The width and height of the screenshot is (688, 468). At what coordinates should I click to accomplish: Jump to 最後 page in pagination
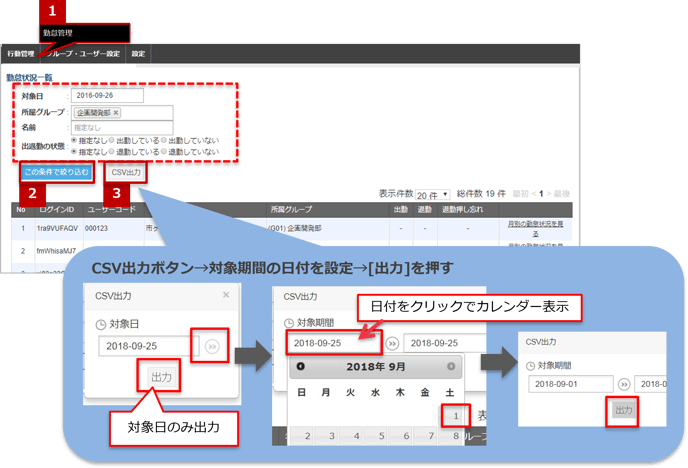pyautogui.click(x=562, y=193)
